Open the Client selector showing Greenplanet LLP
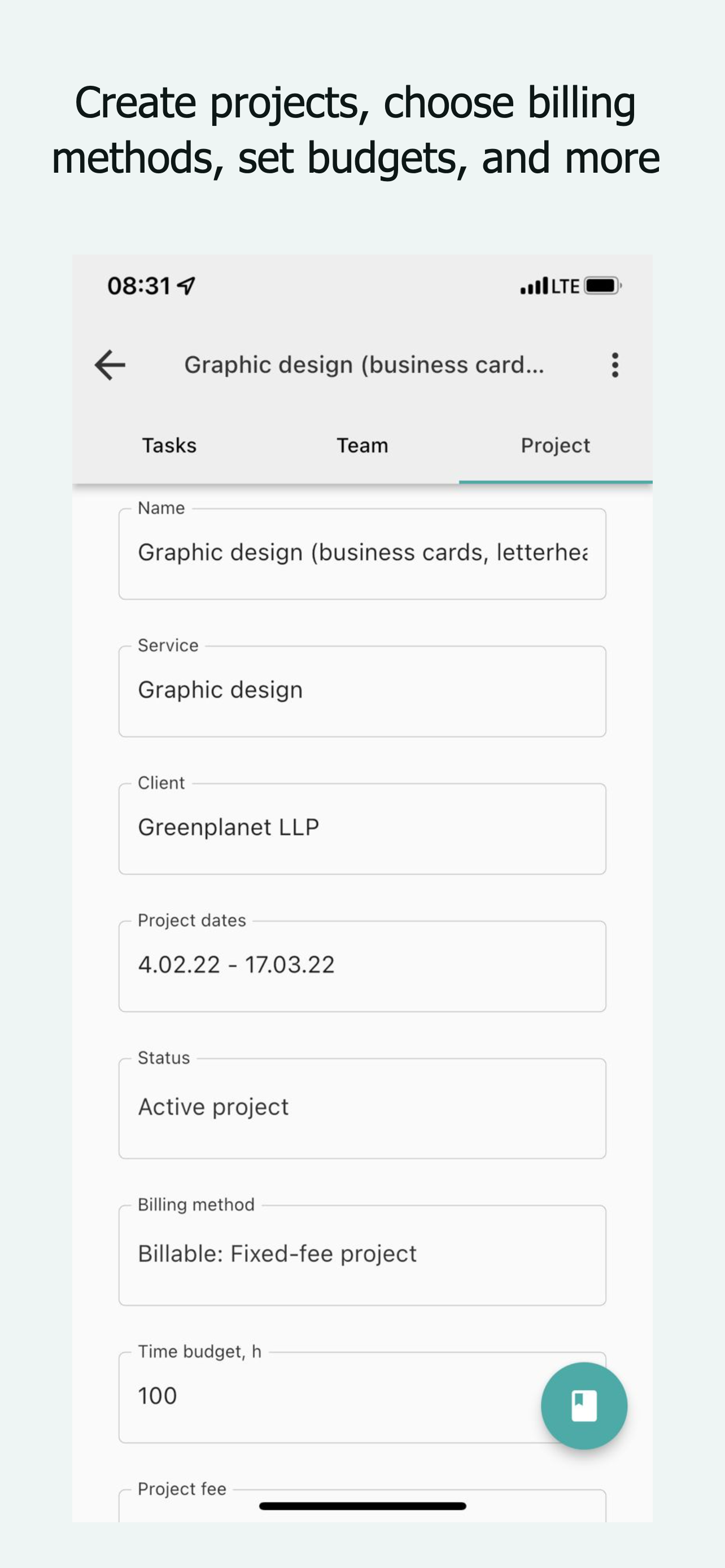Screen dimensions: 725x1568 (x=362, y=829)
